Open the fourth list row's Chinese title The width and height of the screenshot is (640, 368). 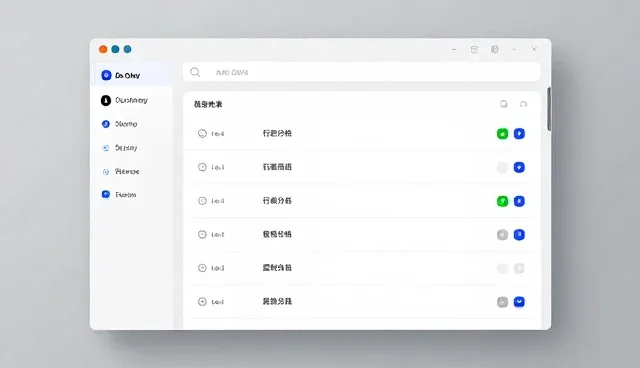tap(277, 234)
